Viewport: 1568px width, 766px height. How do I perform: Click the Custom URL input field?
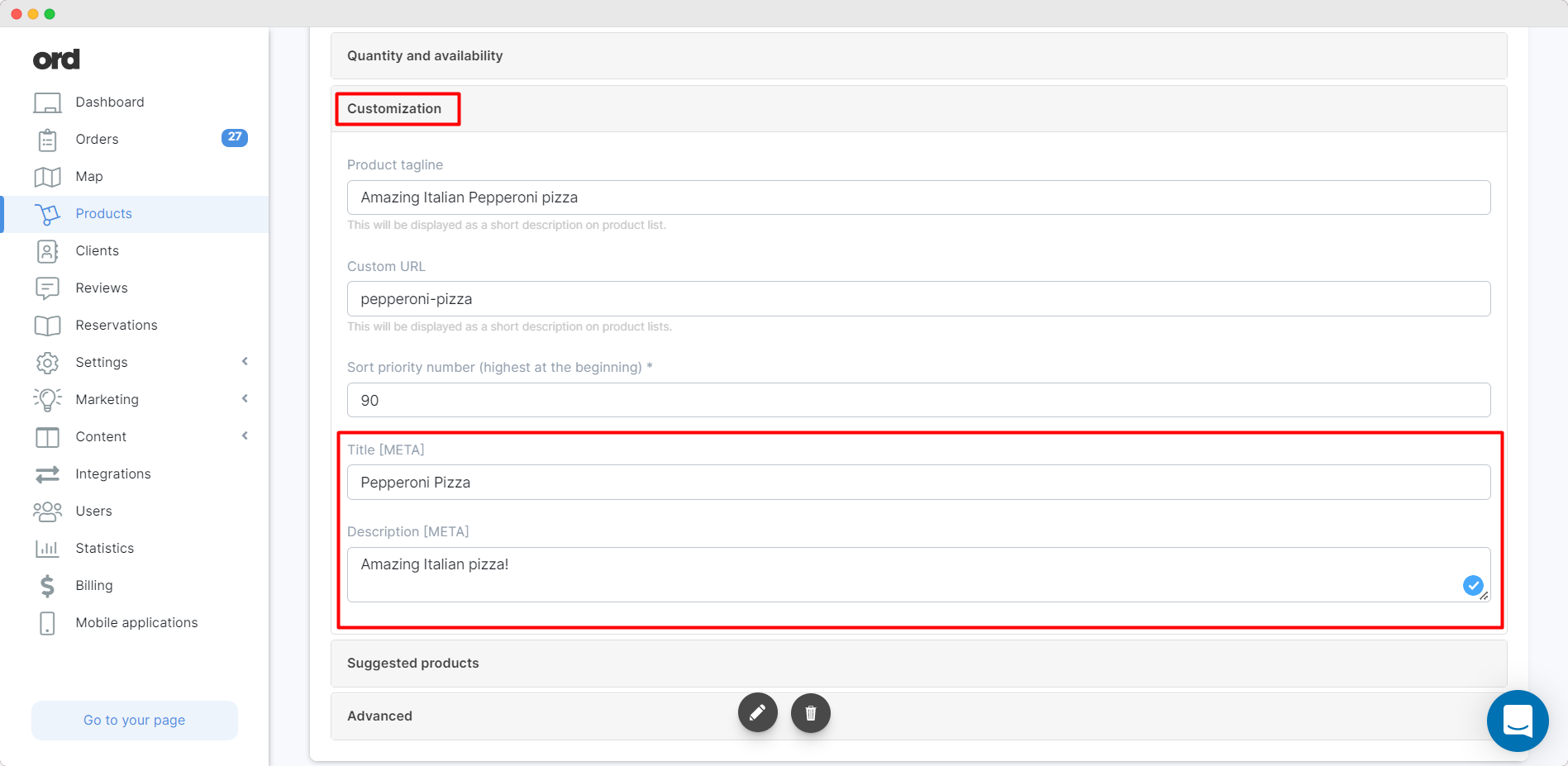(918, 299)
